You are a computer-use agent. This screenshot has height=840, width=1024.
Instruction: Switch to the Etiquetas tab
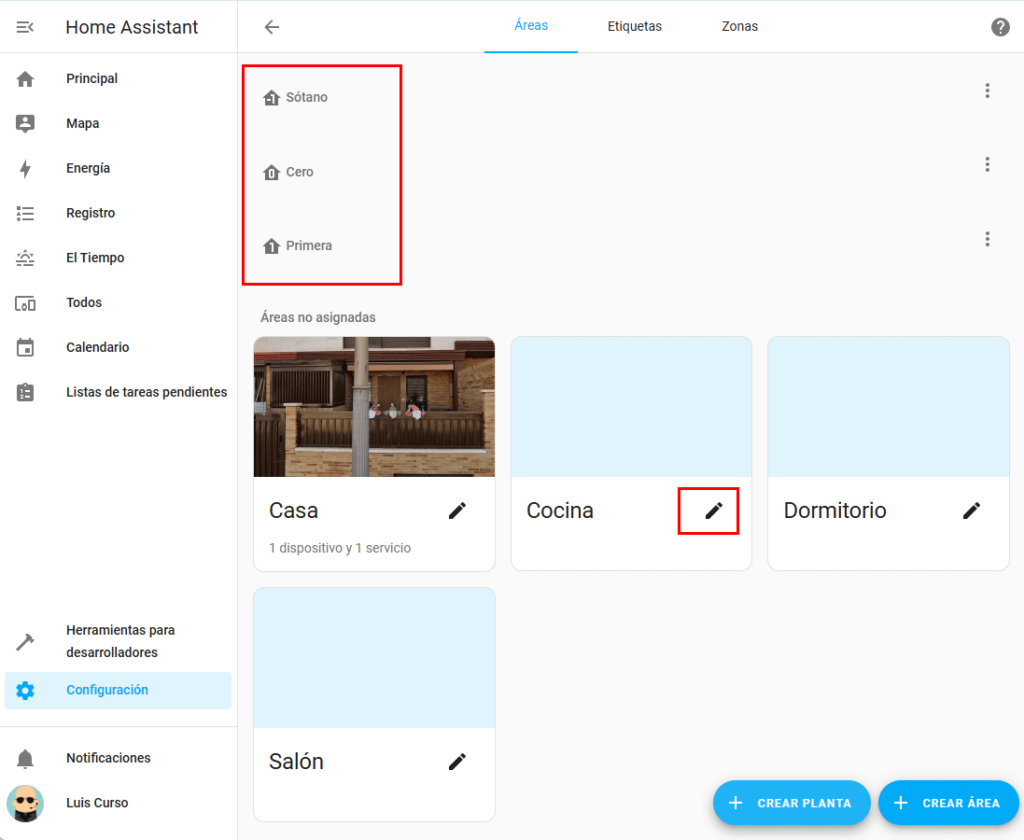click(x=634, y=27)
